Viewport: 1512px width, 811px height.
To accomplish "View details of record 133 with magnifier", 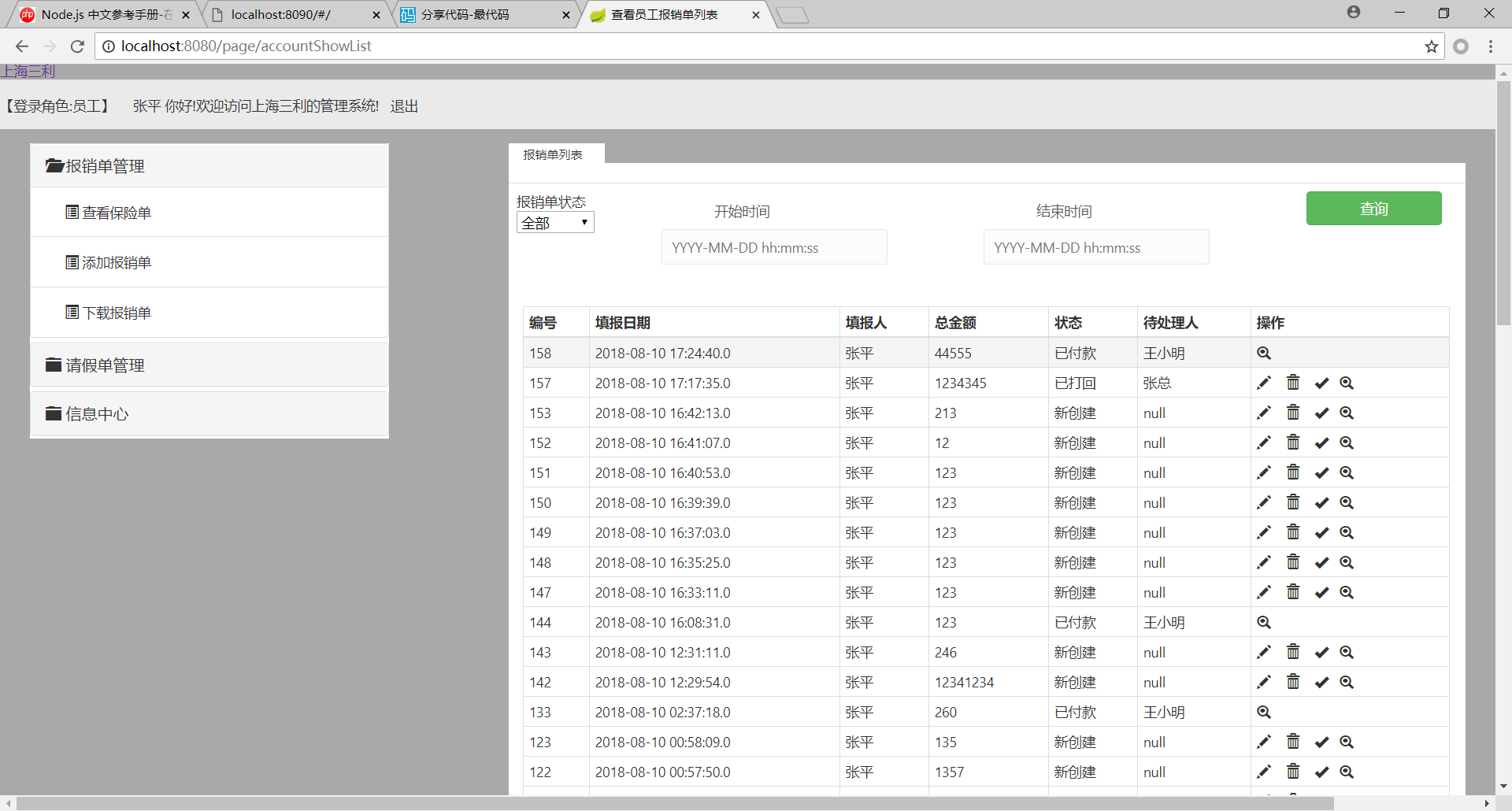I will [x=1264, y=713].
